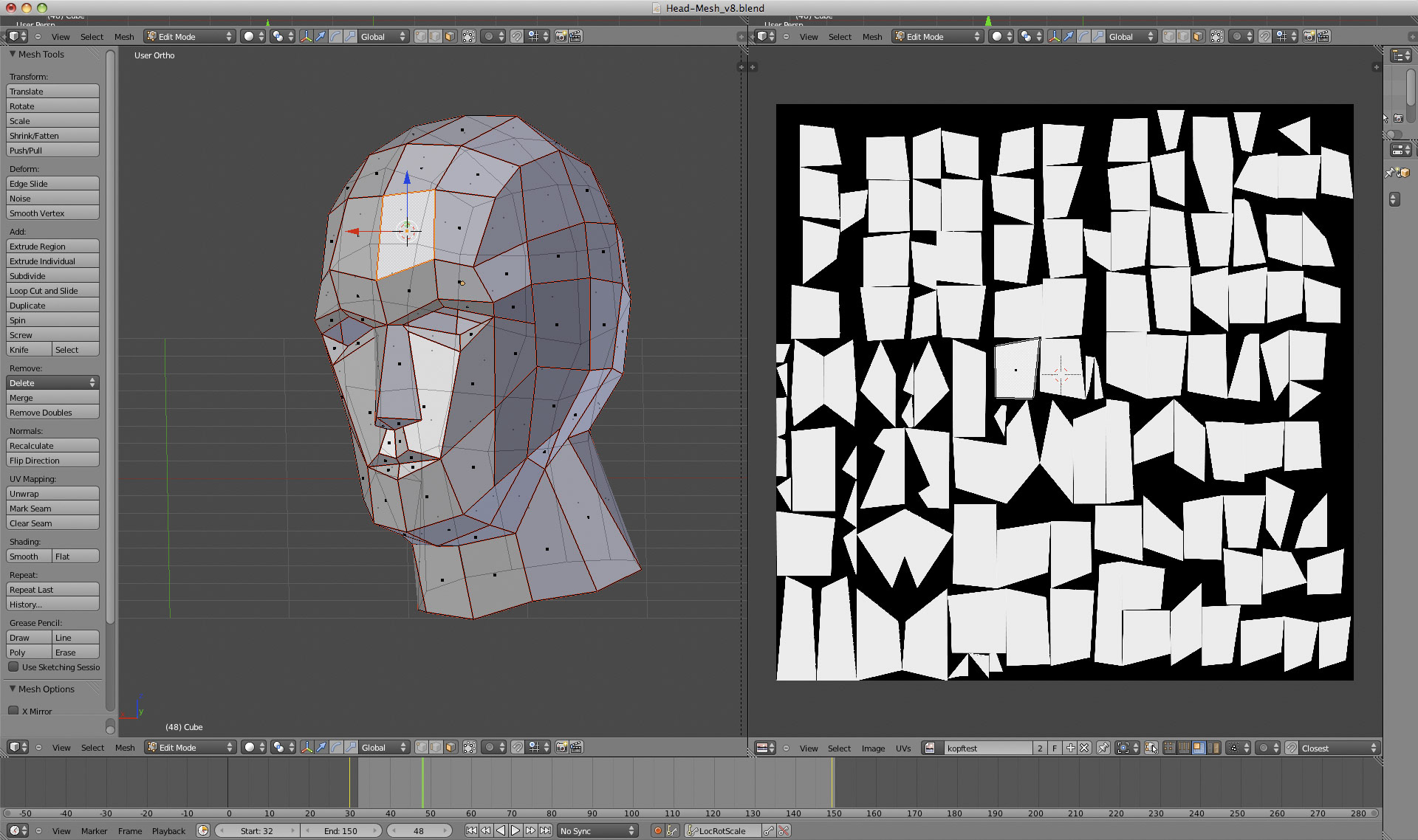Click the record auto-keyframe button
This screenshot has width=1418, height=840.
pos(657,830)
